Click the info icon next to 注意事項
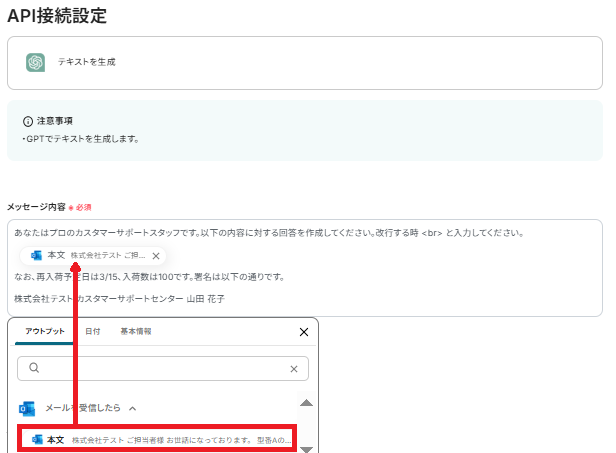This screenshot has width=616, height=453. coord(28,121)
